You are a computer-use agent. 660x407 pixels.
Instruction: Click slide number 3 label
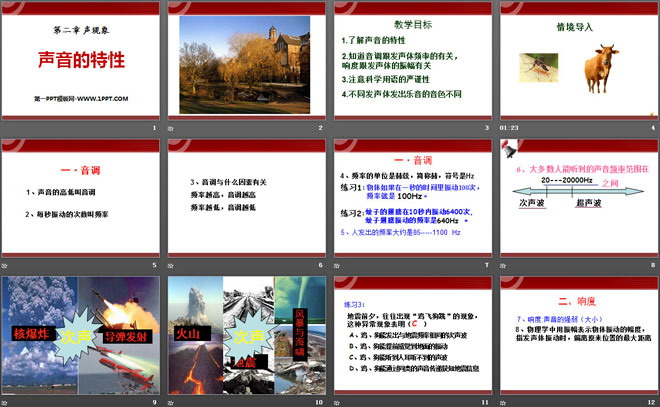coord(487,128)
